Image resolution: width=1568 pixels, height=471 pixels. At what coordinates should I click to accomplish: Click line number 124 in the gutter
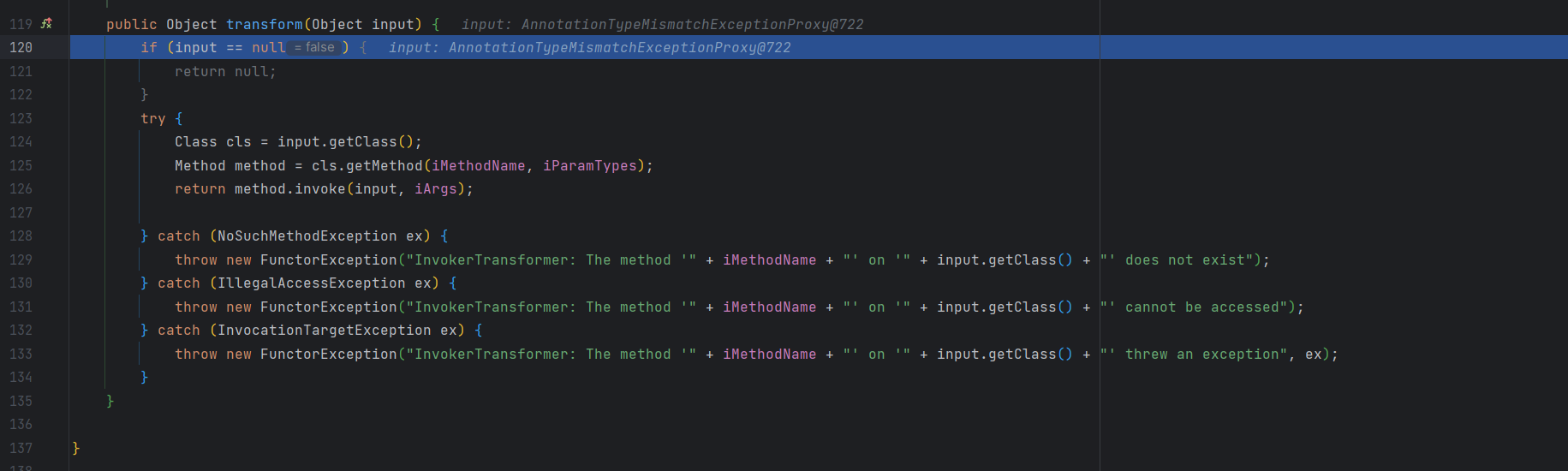tap(21, 142)
